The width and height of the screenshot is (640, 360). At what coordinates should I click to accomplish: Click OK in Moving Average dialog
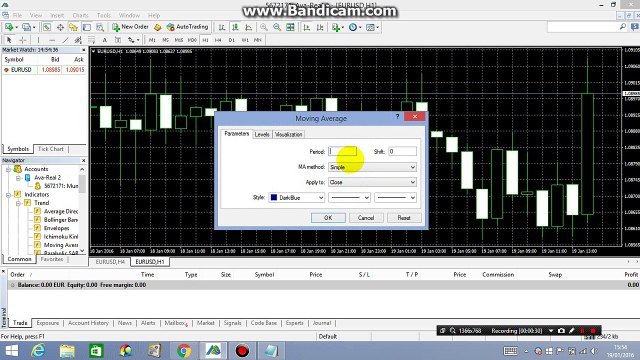328,218
